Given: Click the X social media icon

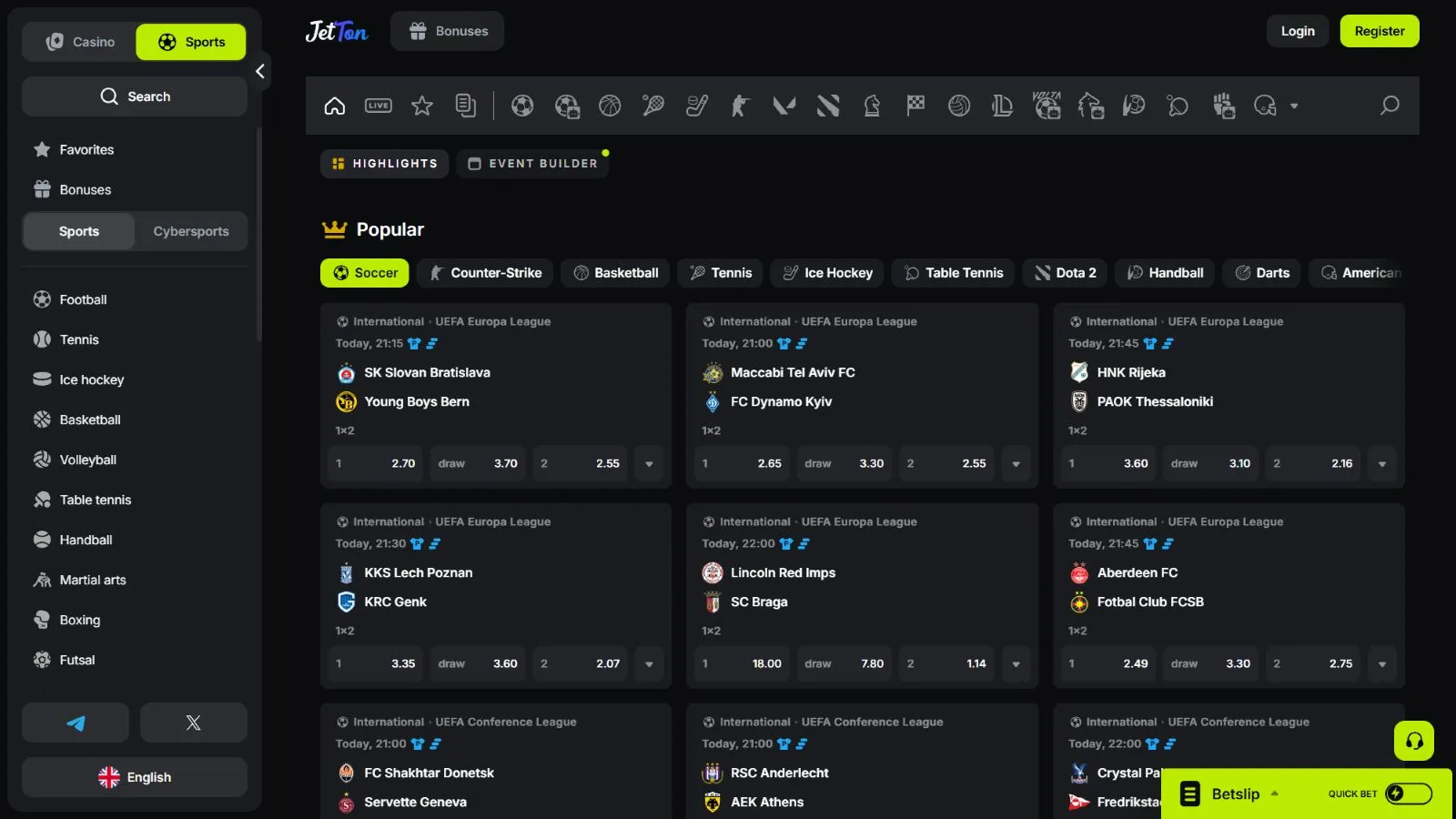Looking at the screenshot, I should (x=193, y=723).
